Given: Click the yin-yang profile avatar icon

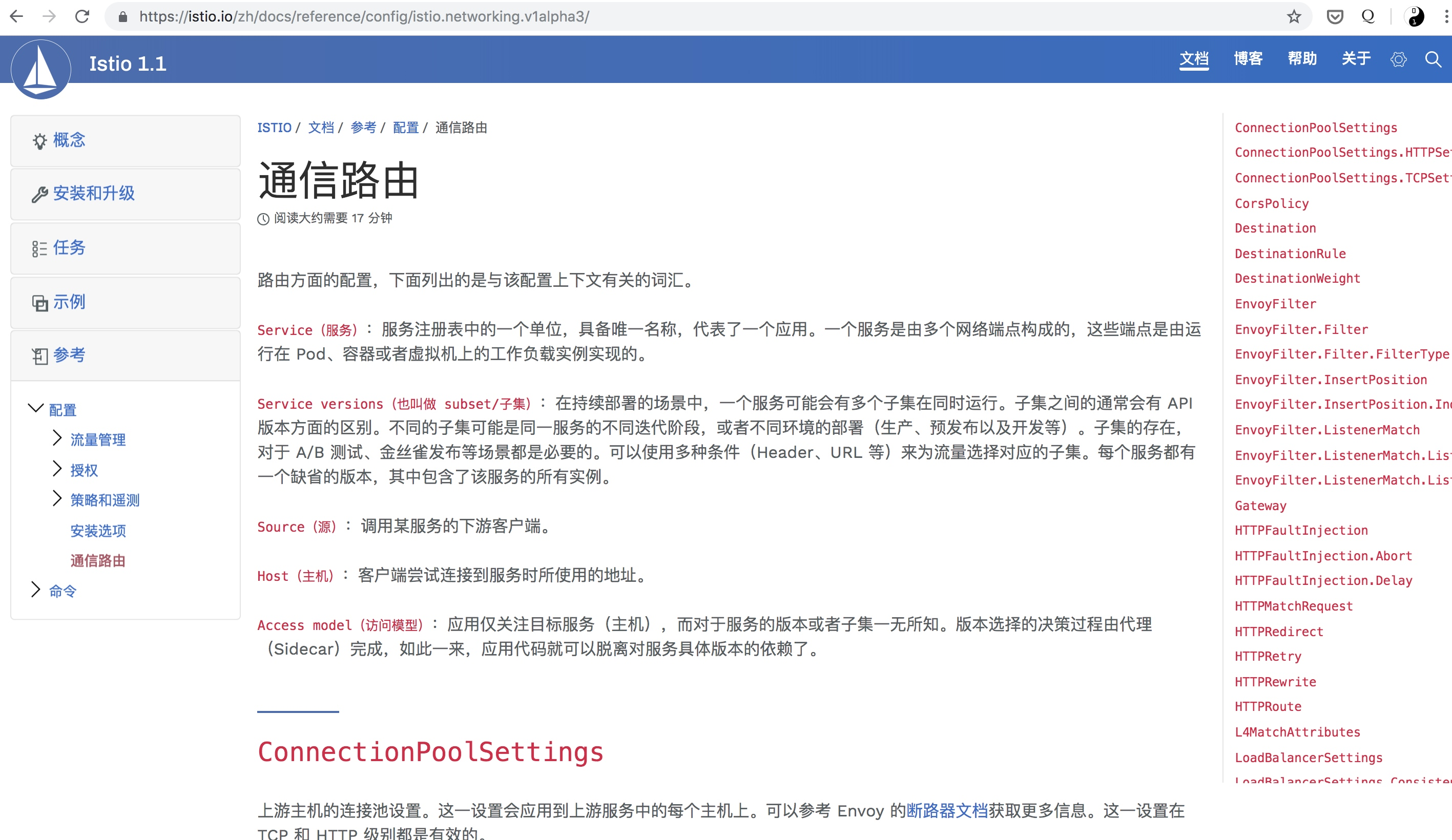Looking at the screenshot, I should (x=1414, y=17).
